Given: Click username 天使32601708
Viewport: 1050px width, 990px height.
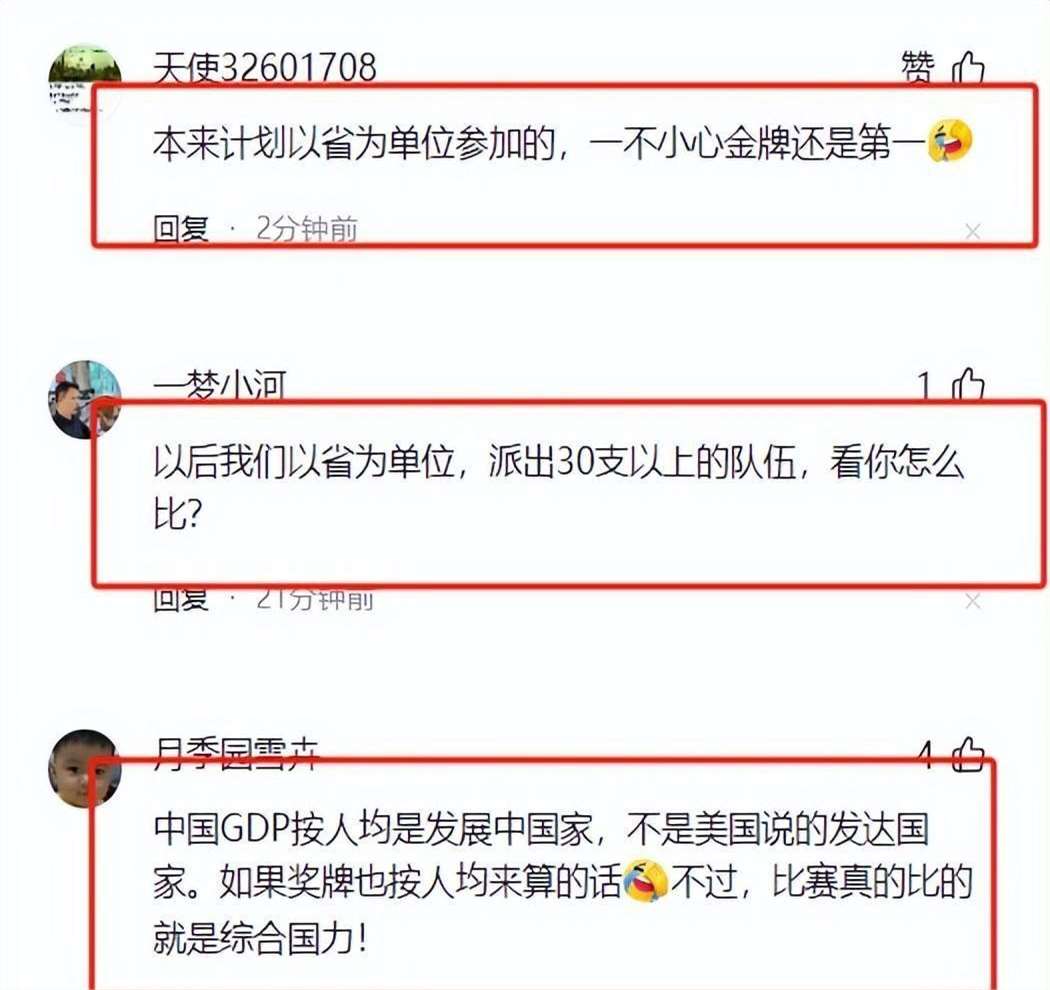Looking at the screenshot, I should pyautogui.click(x=265, y=67).
